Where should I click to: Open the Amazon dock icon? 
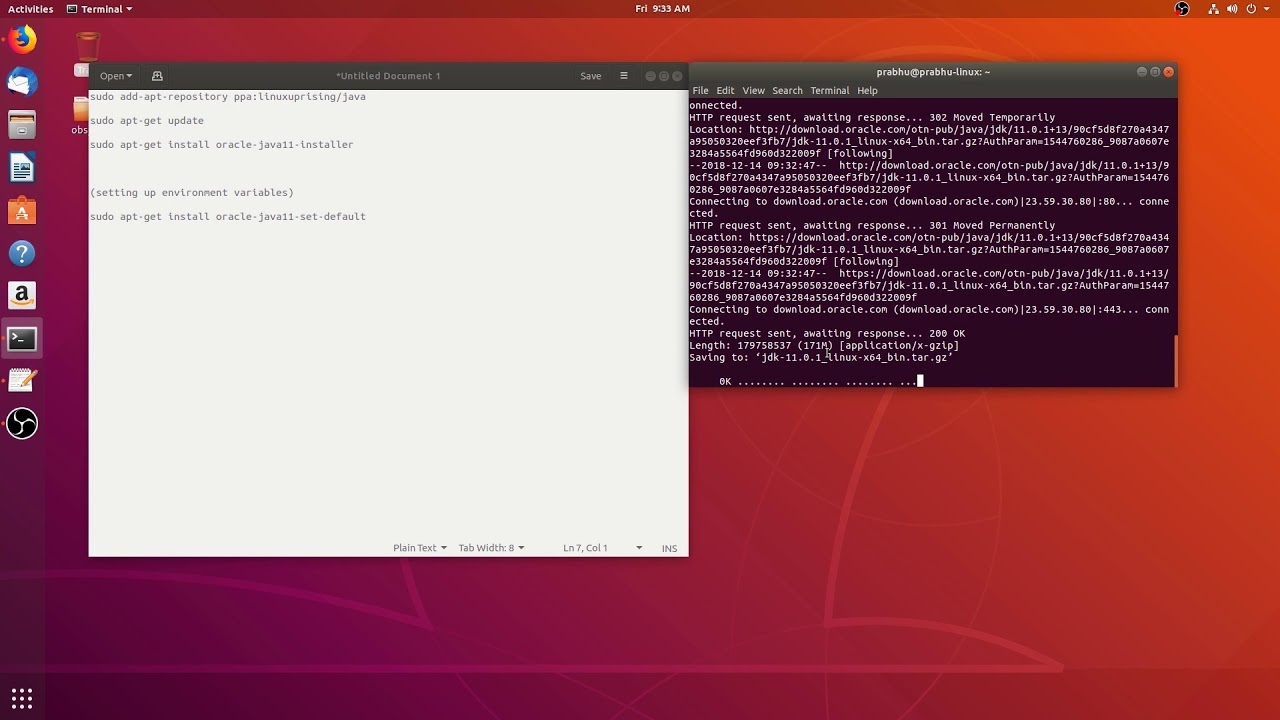pyautogui.click(x=22, y=296)
